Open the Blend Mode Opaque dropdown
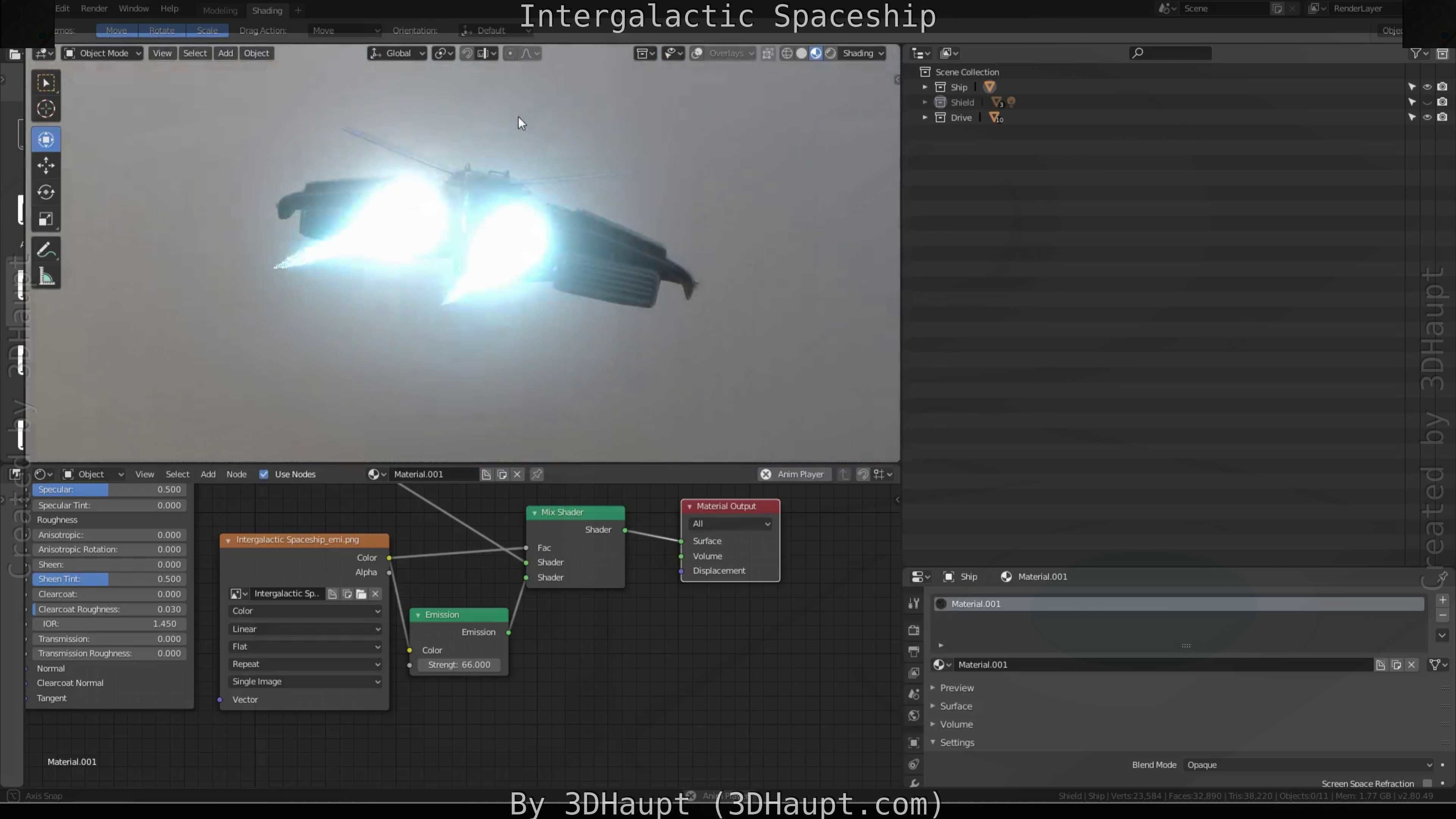The image size is (1456, 819). 1309,765
